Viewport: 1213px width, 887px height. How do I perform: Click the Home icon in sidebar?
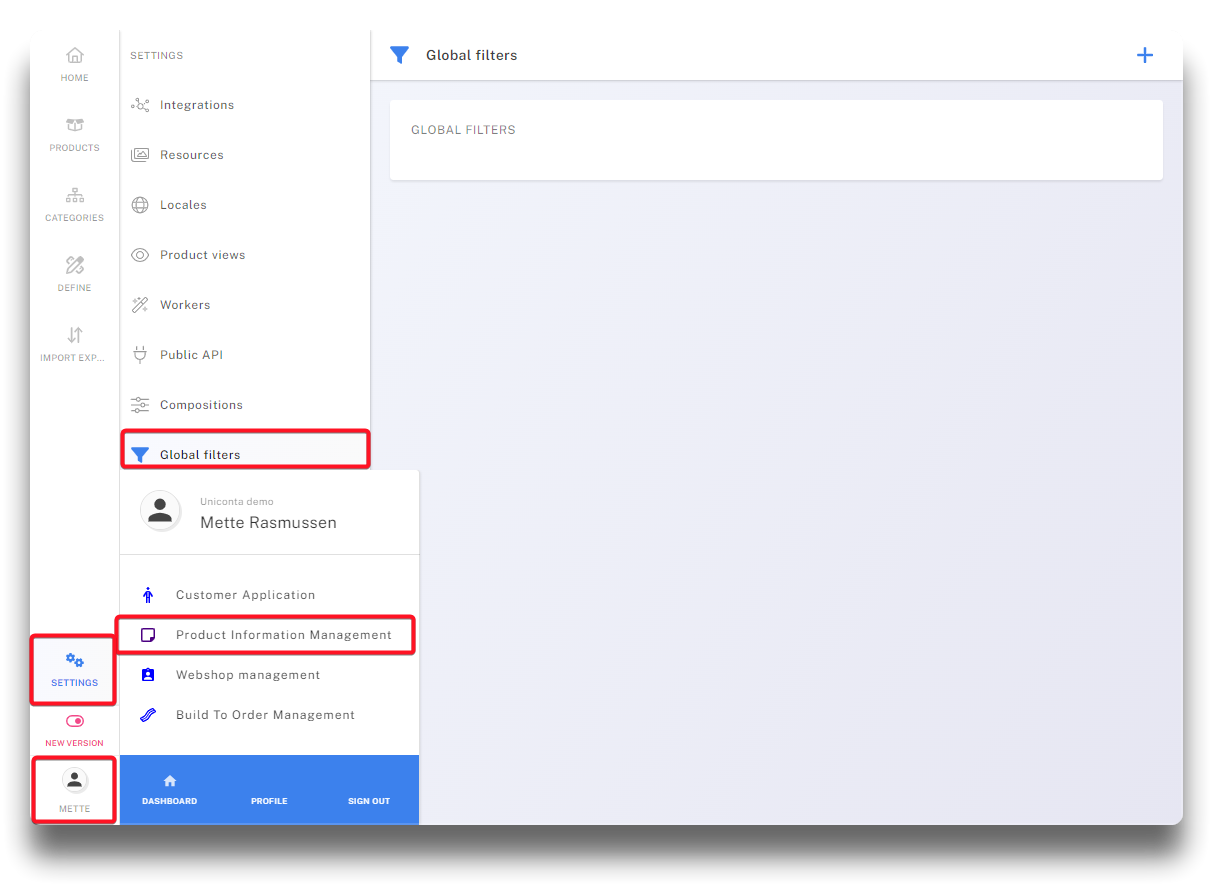point(74,56)
